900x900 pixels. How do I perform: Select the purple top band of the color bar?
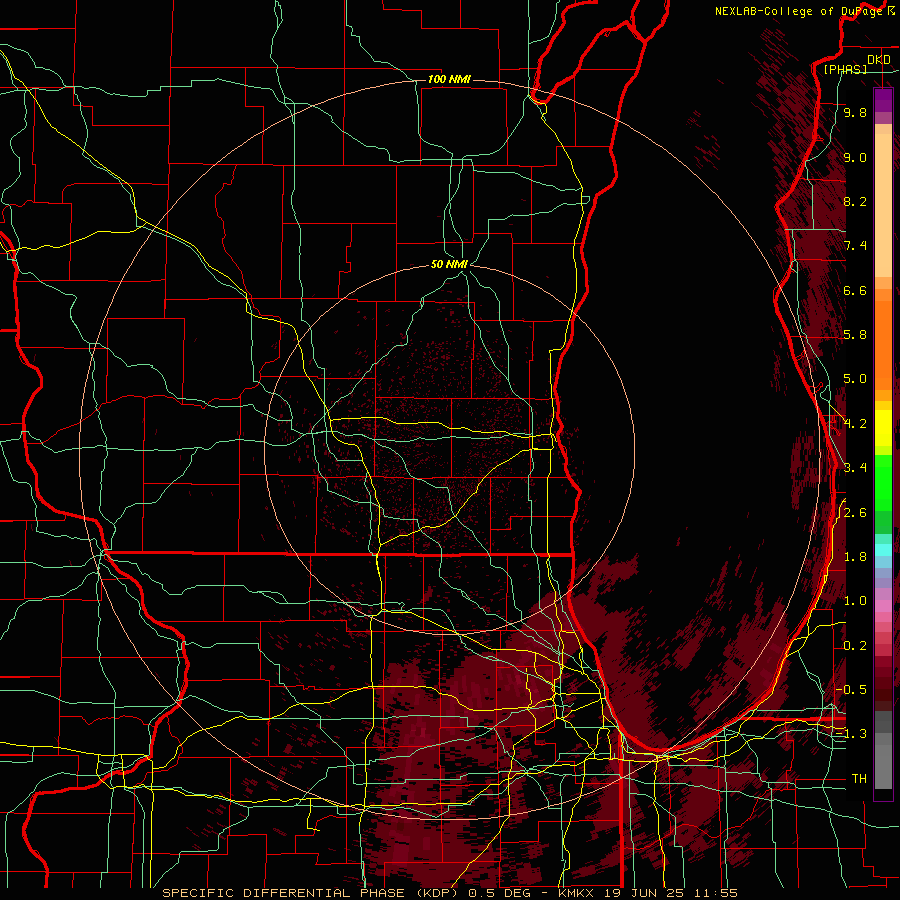883,100
